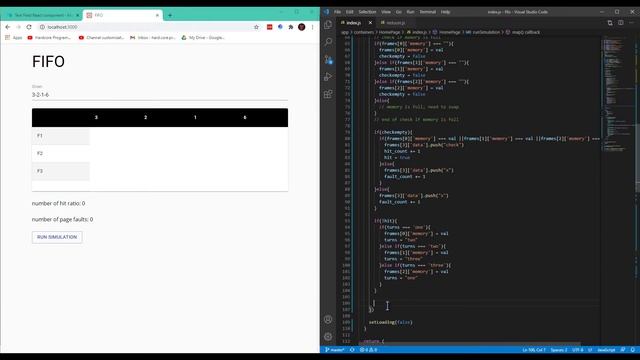
Task: Go forward in the Chrome browser
Action: coord(18,27)
